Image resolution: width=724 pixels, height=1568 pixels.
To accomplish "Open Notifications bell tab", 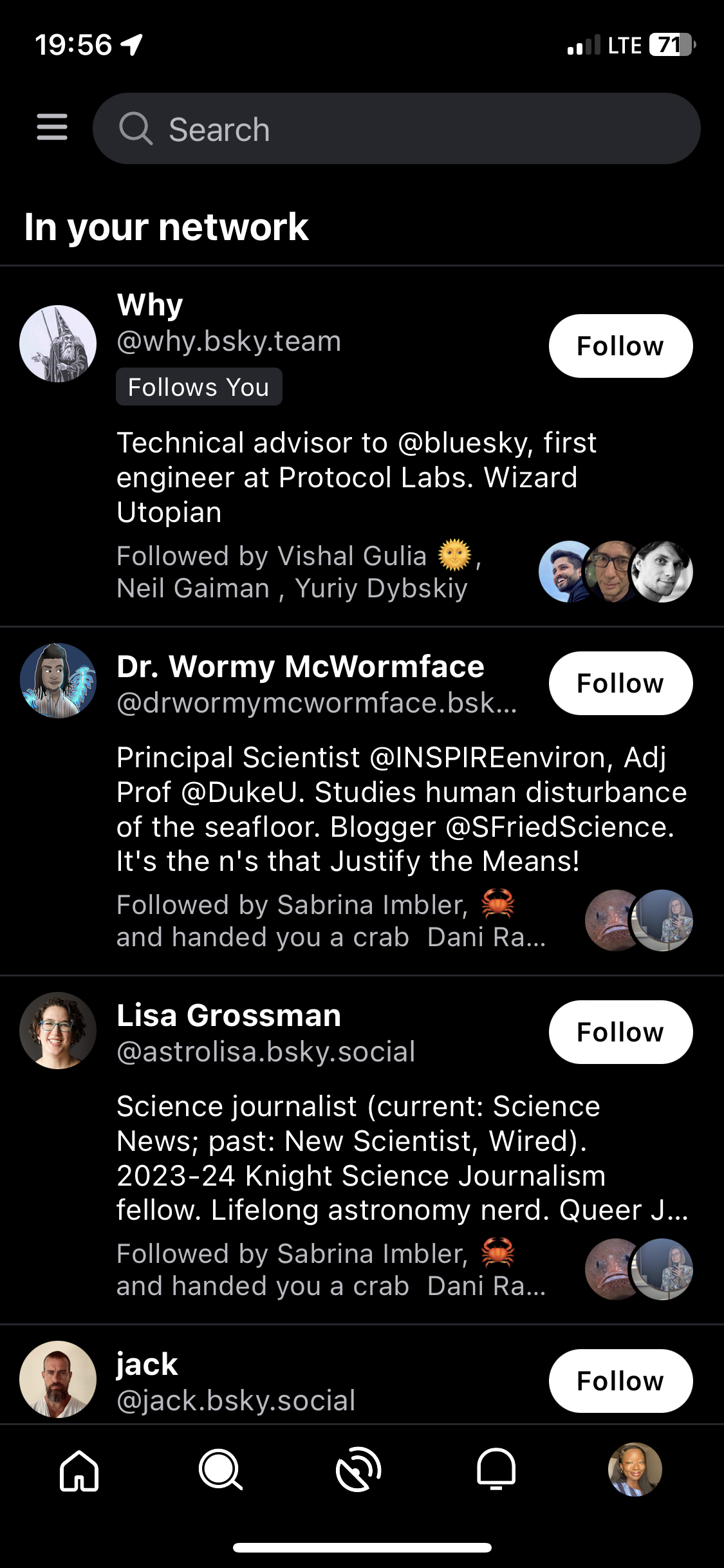I will coord(496,1470).
